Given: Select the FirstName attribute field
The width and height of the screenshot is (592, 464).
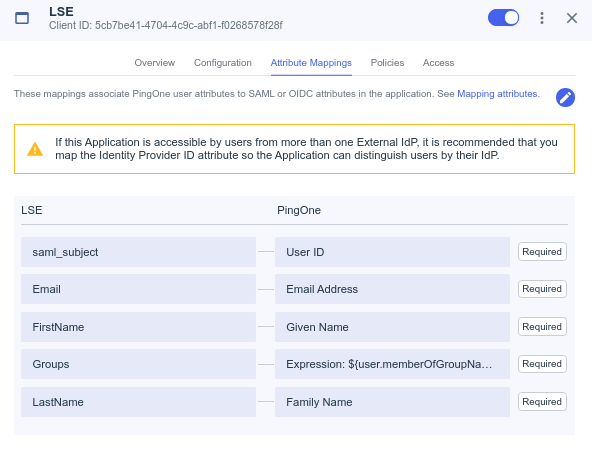Looking at the screenshot, I should (139, 327).
